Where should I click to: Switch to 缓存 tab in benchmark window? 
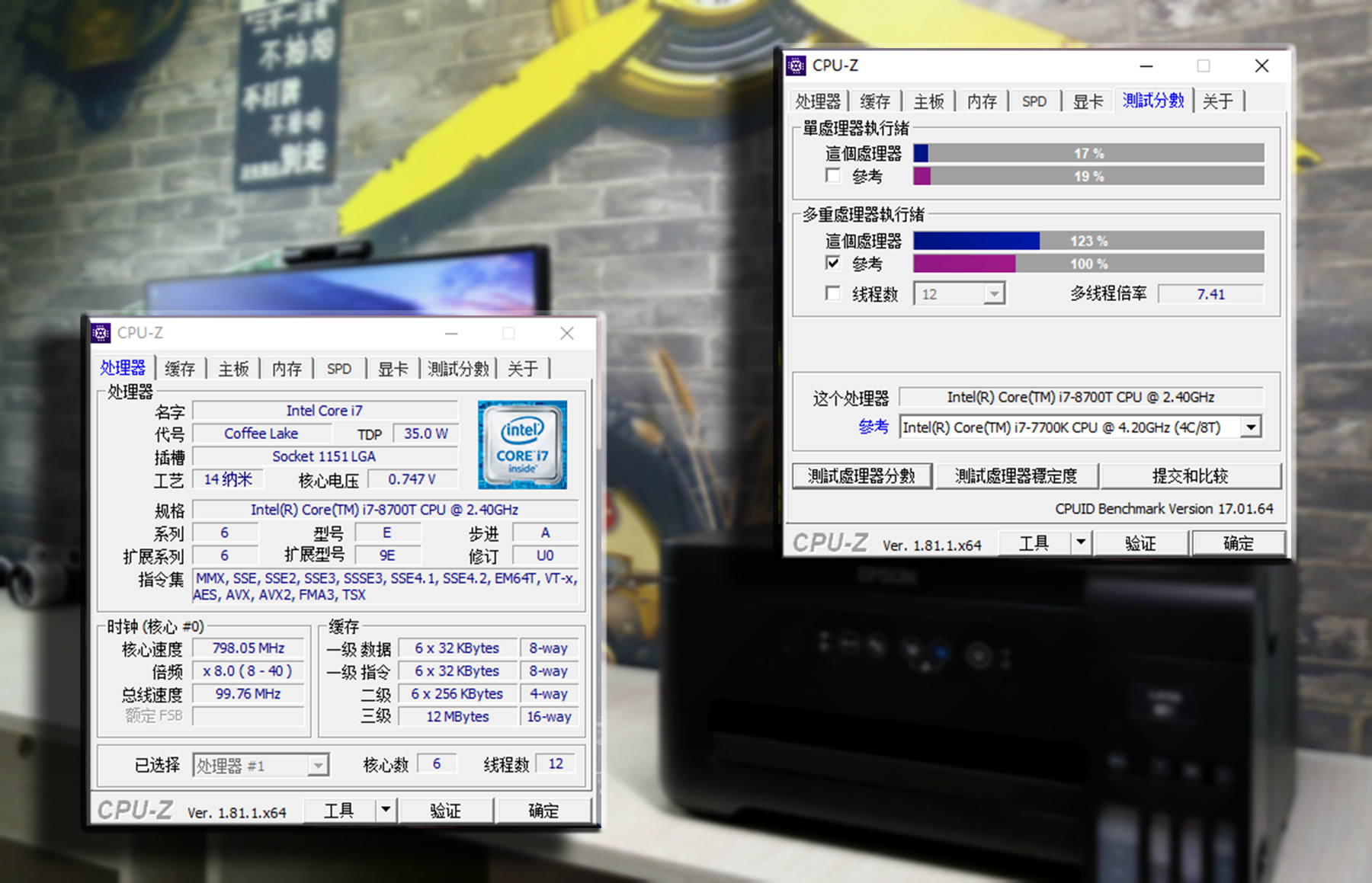(x=875, y=101)
